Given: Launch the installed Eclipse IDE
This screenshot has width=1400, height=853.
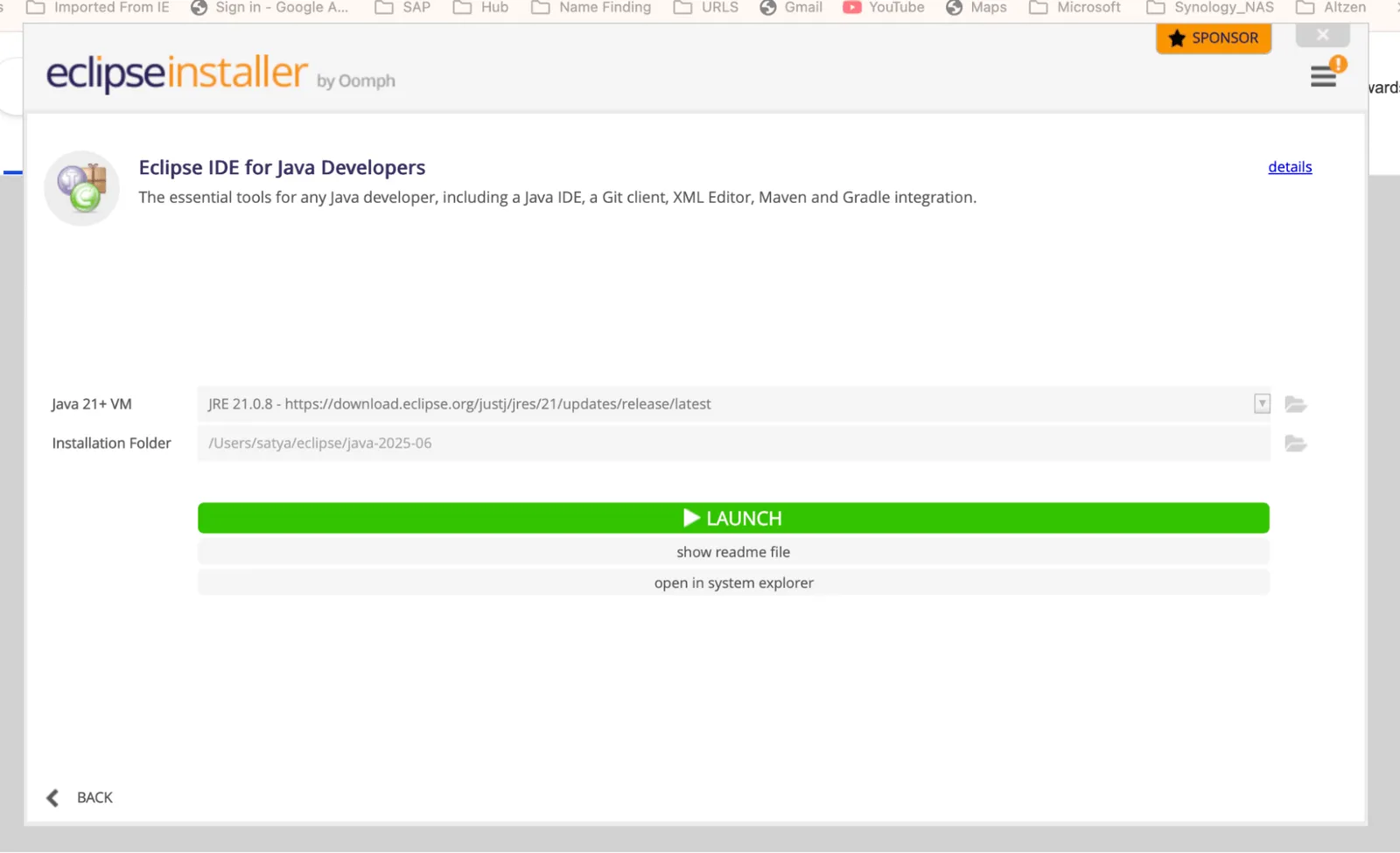Looking at the screenshot, I should coord(733,518).
